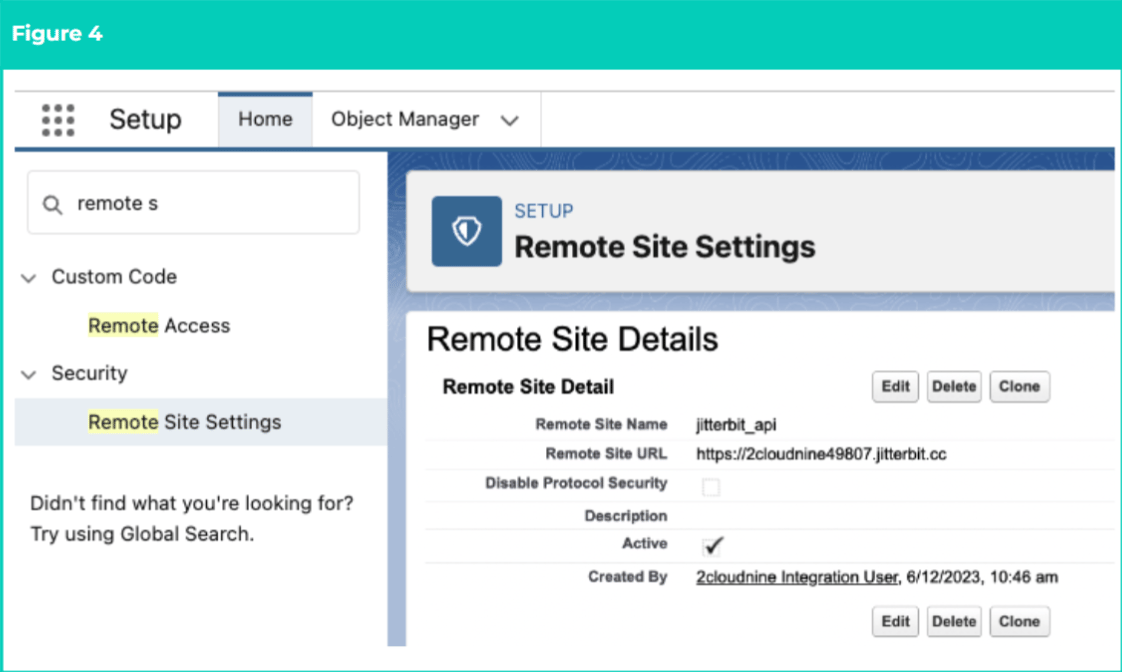Click the search magnifier icon
The image size is (1122, 672).
click(52, 205)
